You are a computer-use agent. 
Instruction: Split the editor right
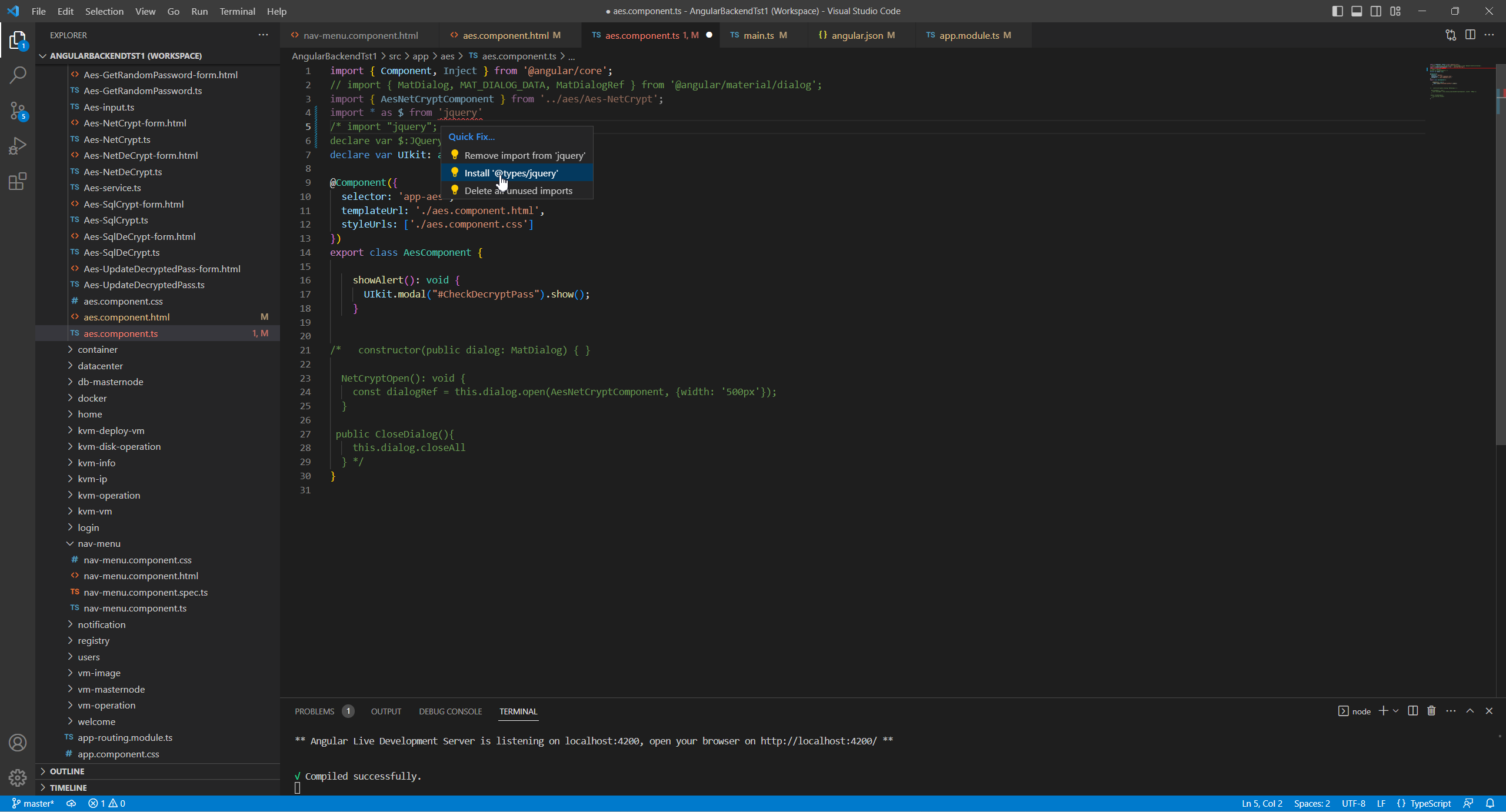tap(1470, 35)
